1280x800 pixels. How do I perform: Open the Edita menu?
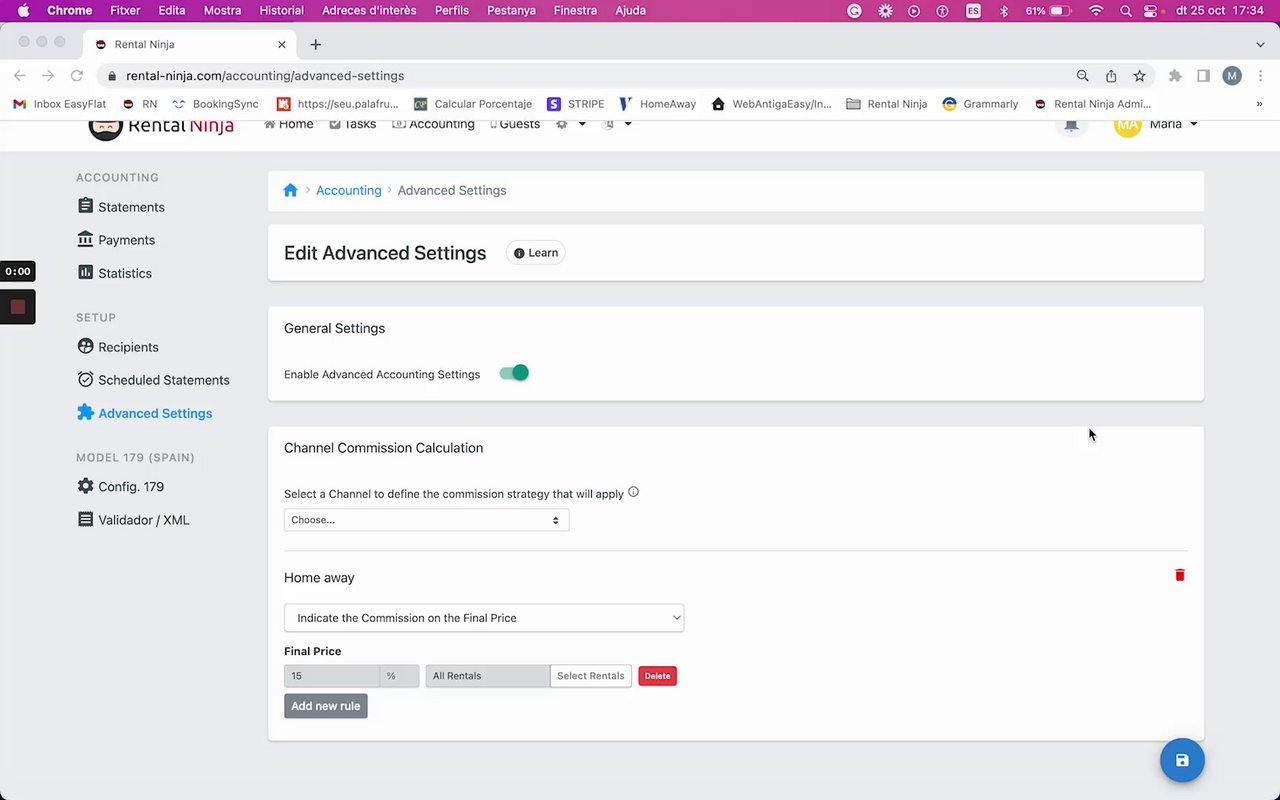point(172,11)
